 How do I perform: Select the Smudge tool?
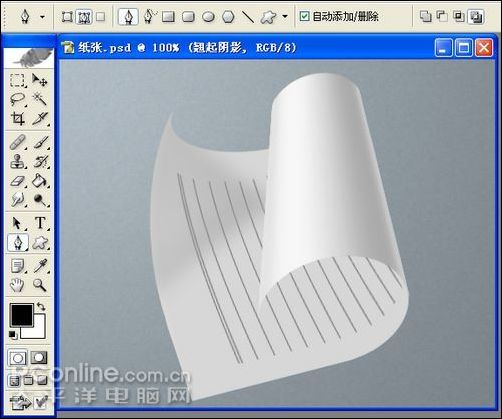17,200
